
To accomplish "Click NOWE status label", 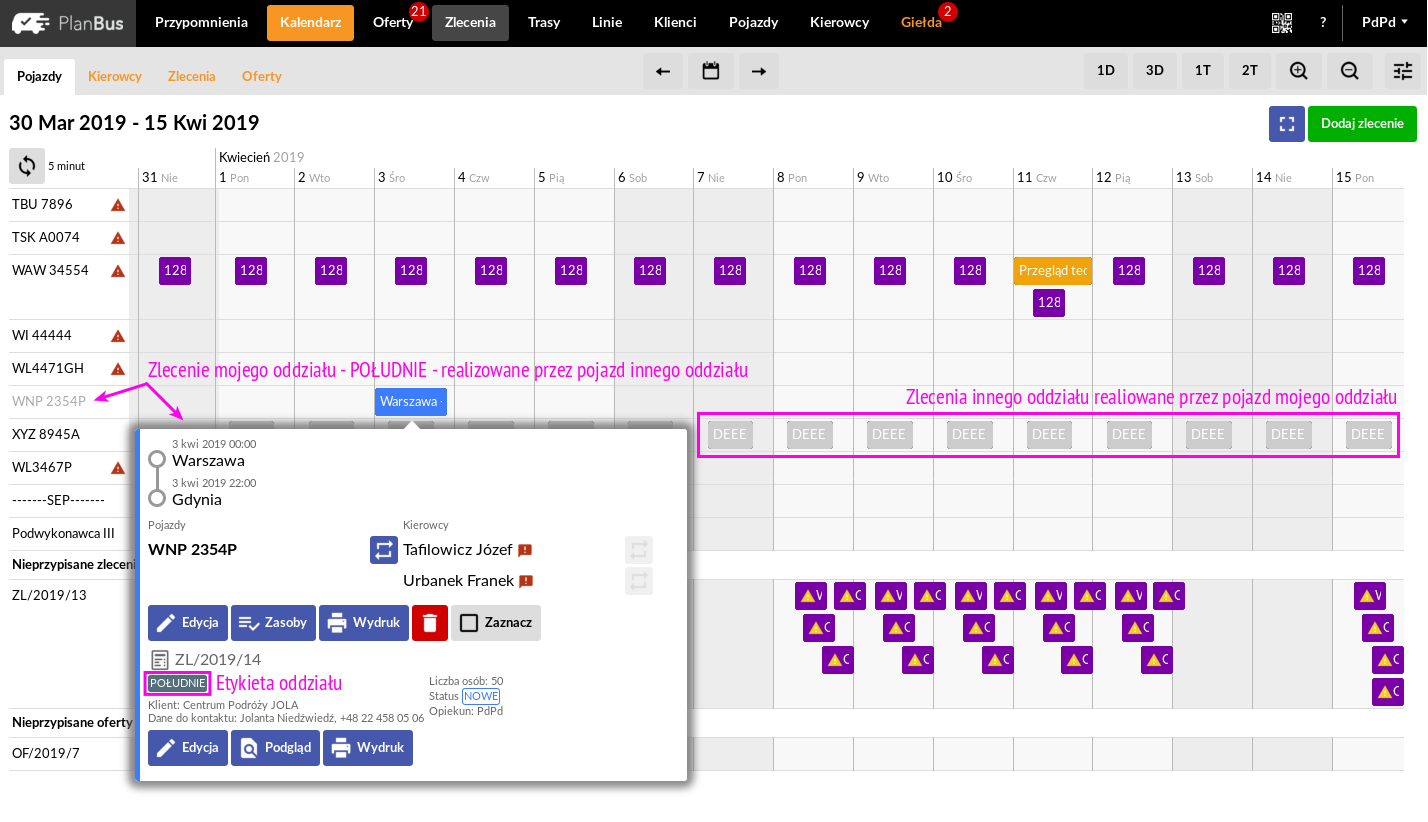I will tap(481, 697).
